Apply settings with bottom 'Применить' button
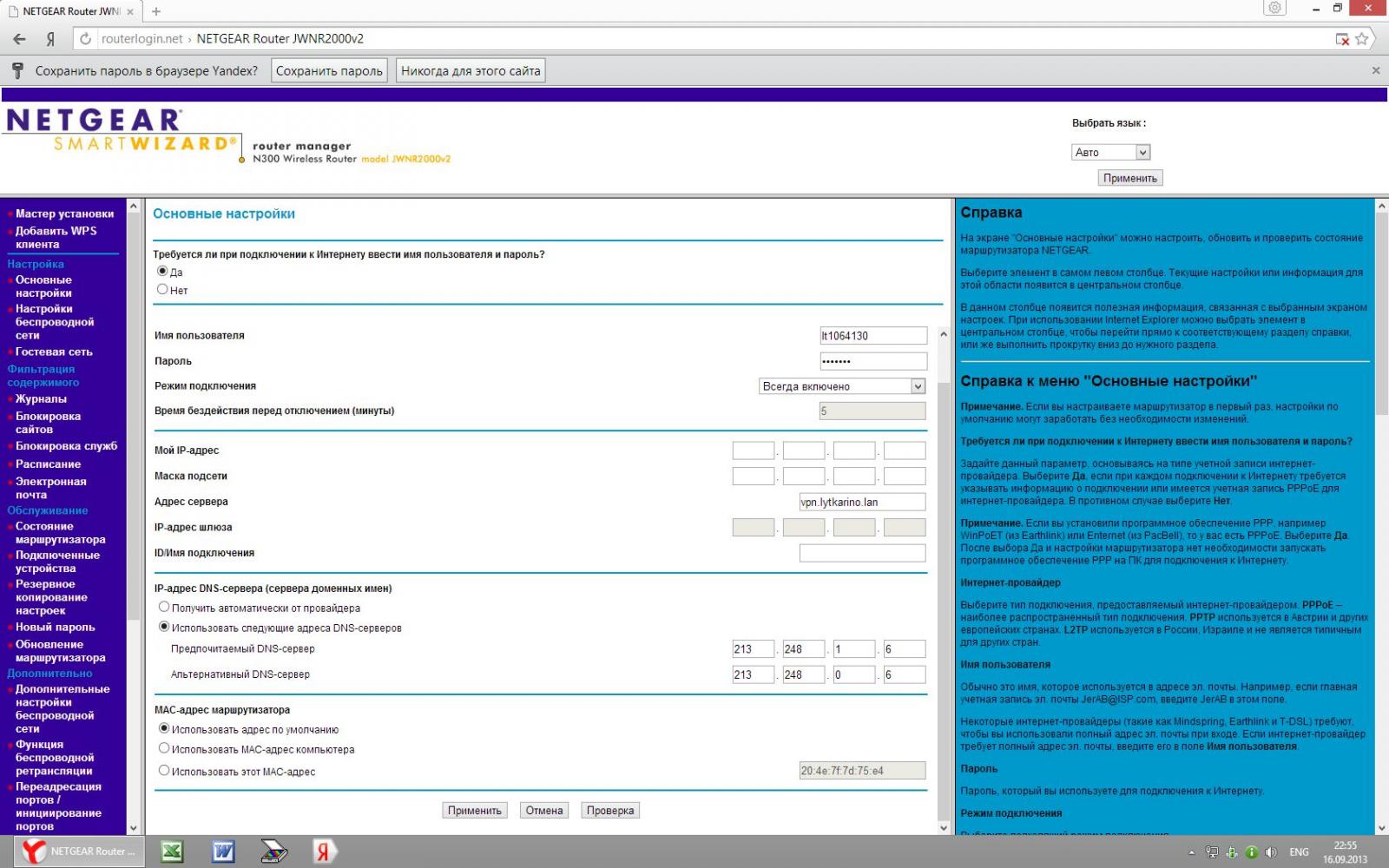This screenshot has width=1389, height=868. (475, 811)
